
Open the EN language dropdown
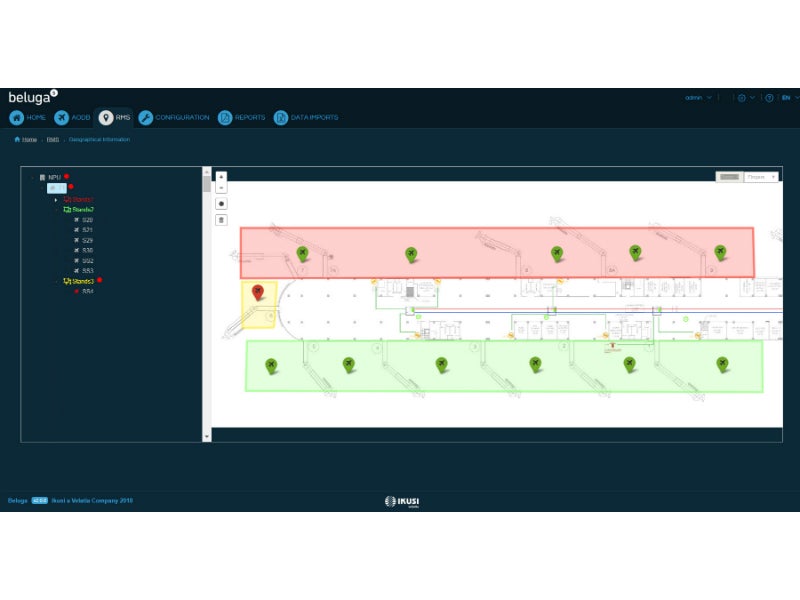point(787,98)
